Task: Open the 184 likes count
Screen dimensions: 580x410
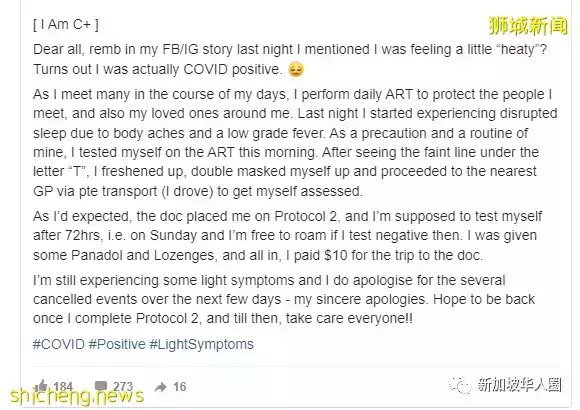Action: point(63,387)
